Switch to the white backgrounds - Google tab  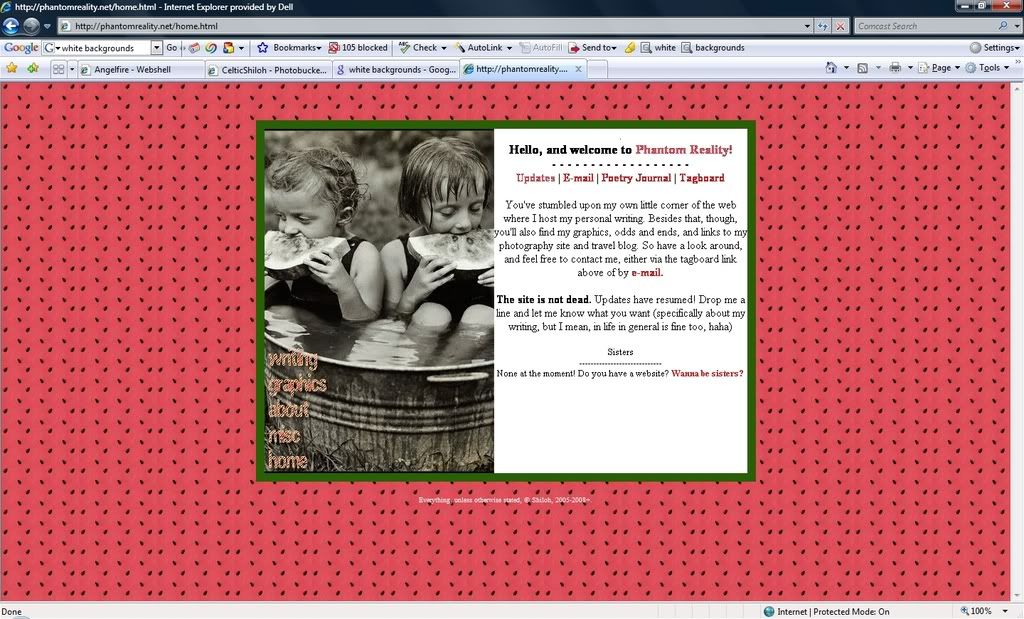pos(396,69)
